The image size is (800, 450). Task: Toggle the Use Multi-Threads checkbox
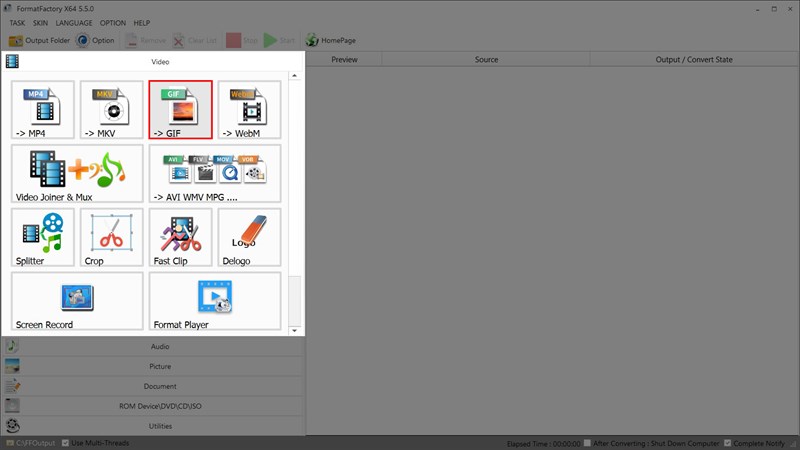66,442
